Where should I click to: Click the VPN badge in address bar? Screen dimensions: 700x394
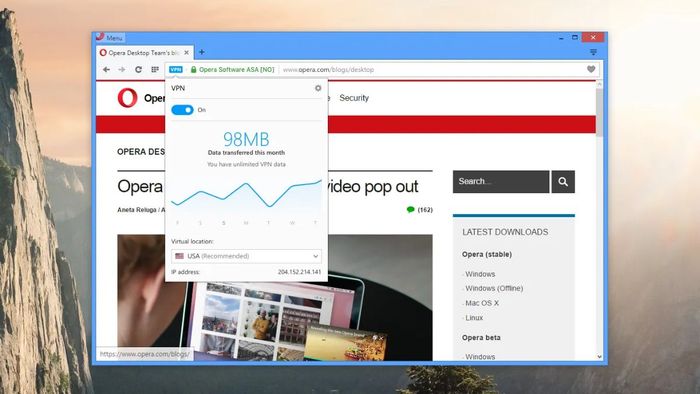(176, 70)
